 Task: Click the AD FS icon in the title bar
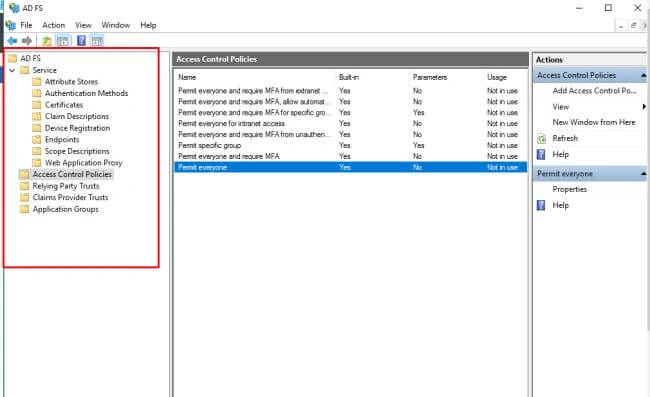point(14,8)
